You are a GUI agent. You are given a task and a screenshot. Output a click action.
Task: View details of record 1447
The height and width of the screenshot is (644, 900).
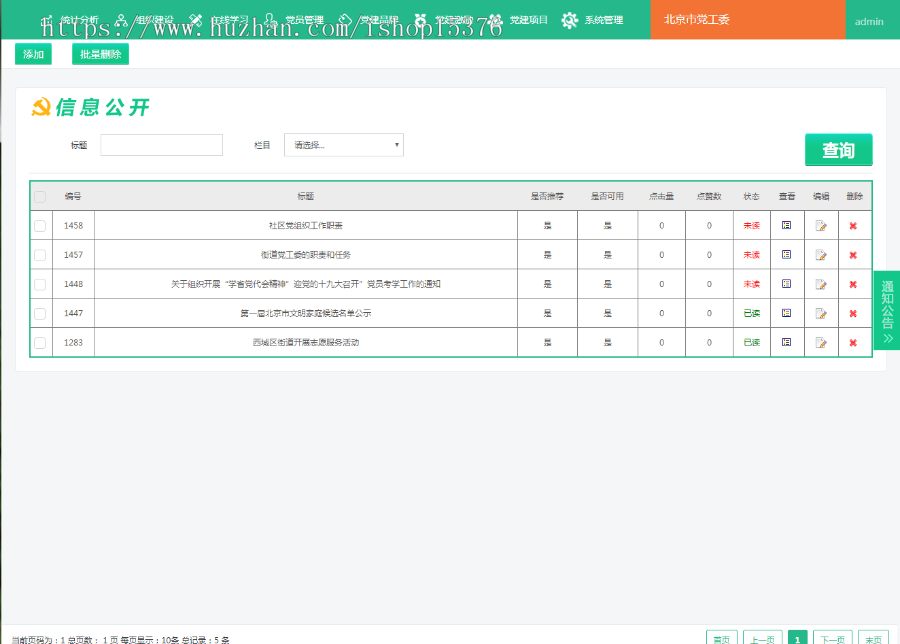pos(786,313)
